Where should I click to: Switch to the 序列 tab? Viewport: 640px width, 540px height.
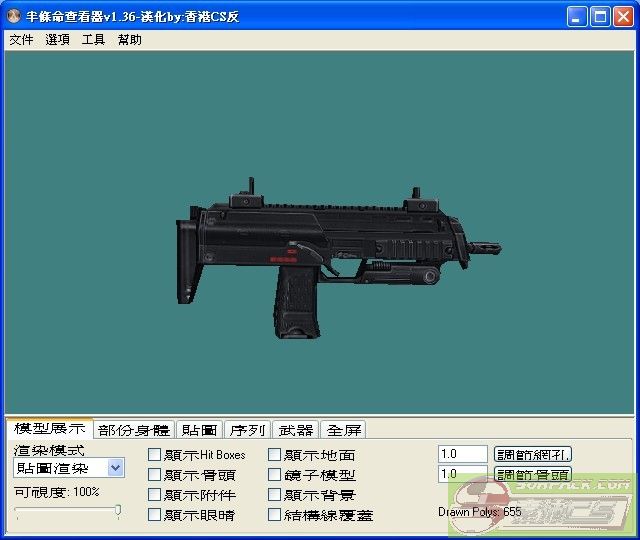pos(247,430)
